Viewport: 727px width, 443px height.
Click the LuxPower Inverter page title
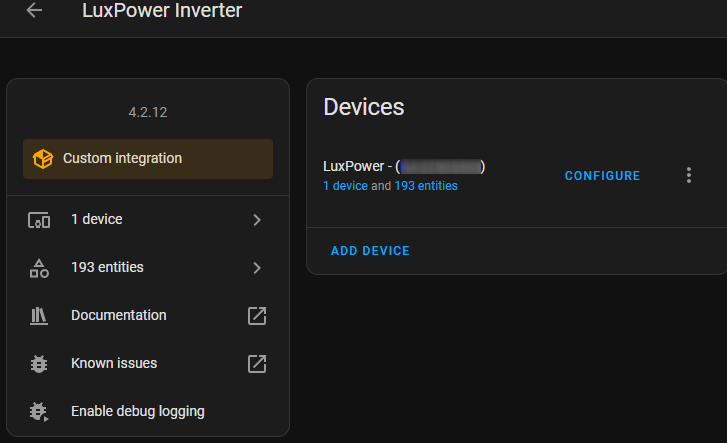point(162,10)
